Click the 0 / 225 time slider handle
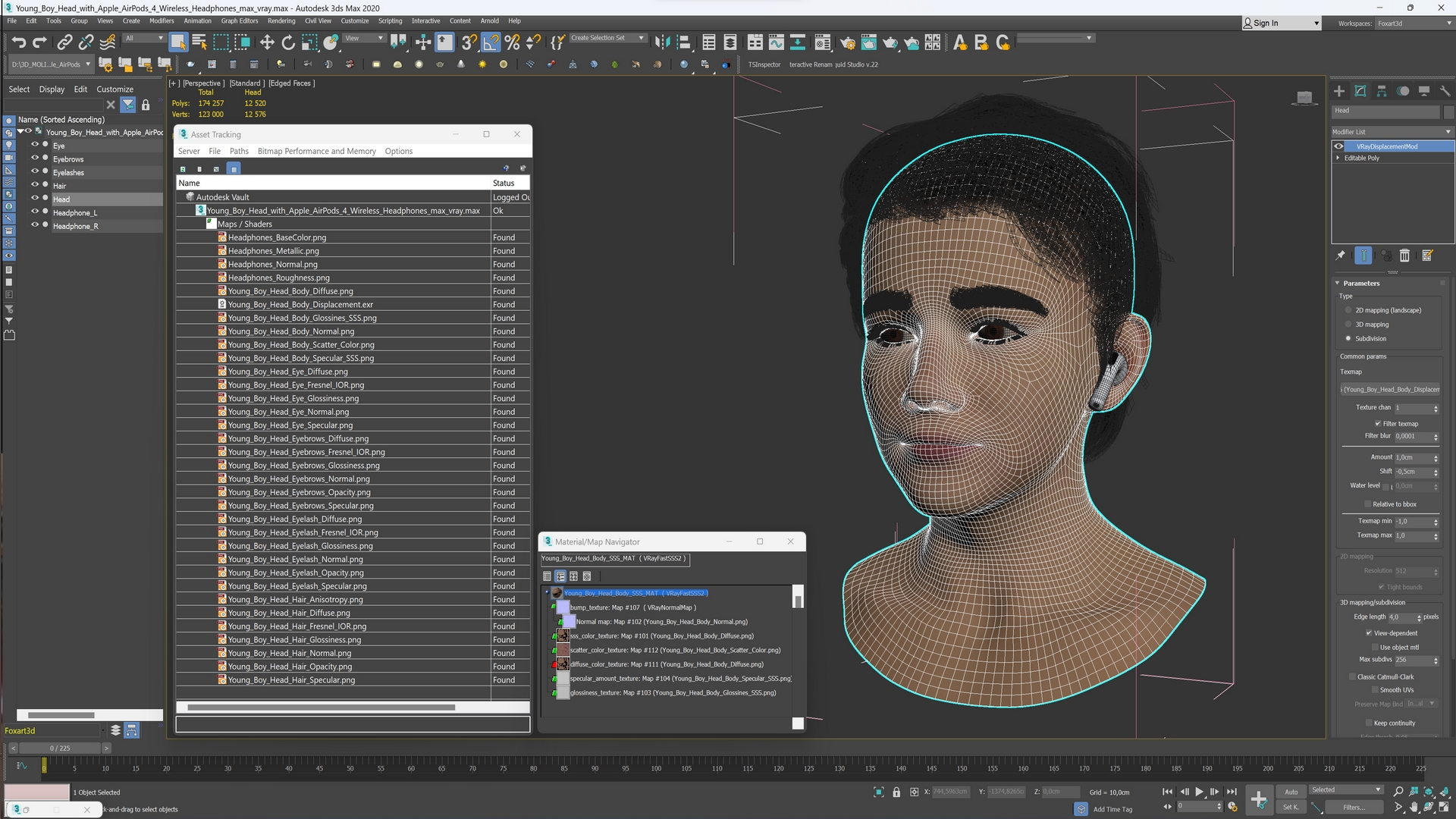Image resolution: width=1456 pixels, height=819 pixels. (60, 748)
